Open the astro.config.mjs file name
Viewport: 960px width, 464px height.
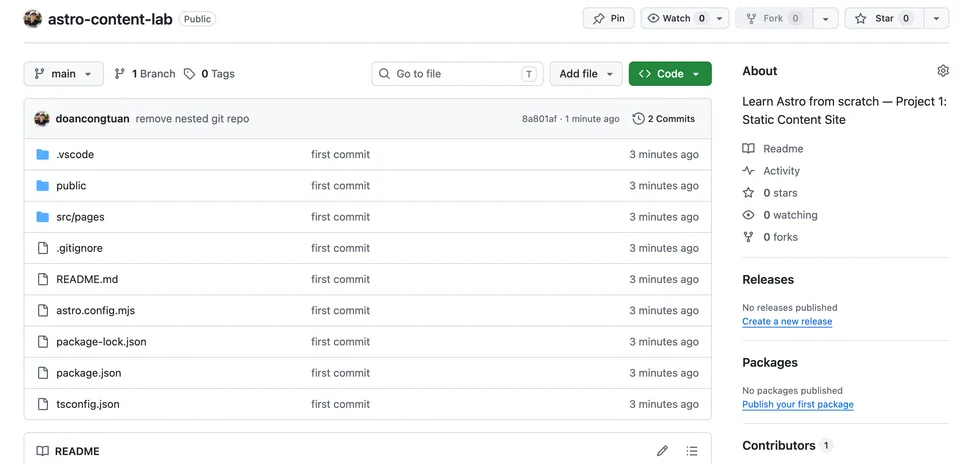tap(96, 310)
